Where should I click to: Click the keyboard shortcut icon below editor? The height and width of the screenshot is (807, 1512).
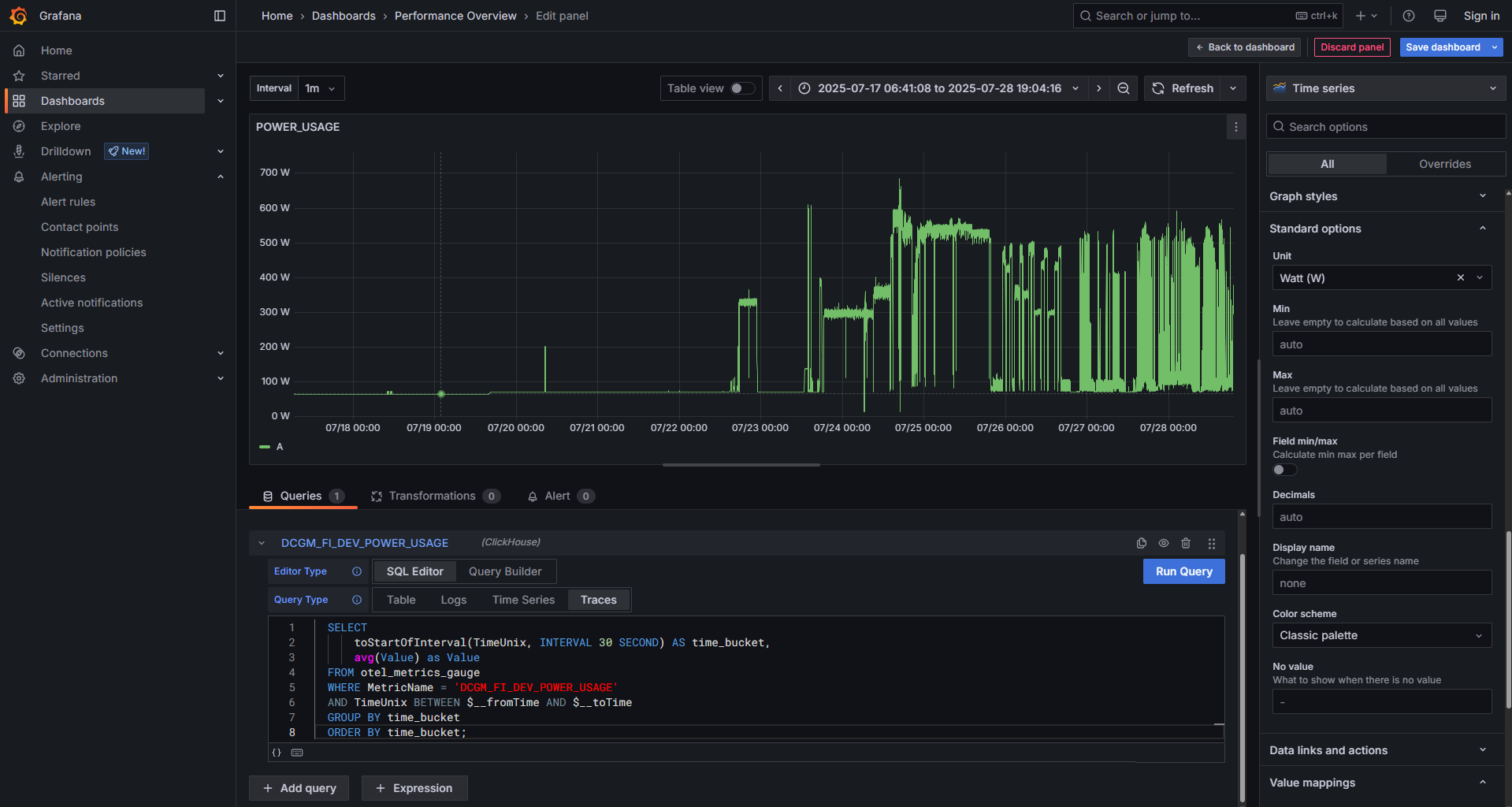[x=297, y=753]
